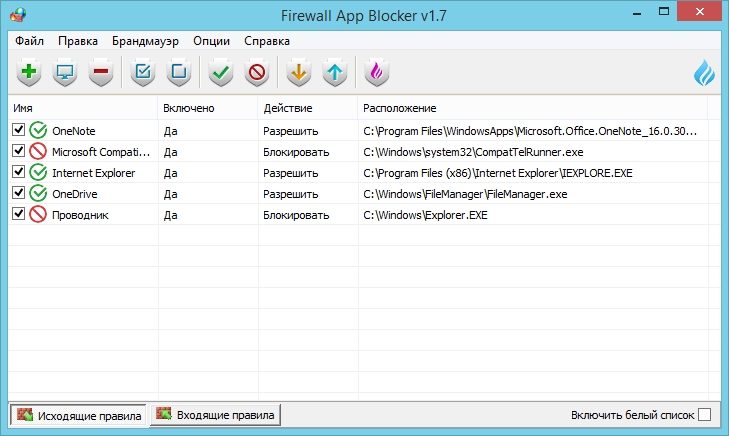729x436 pixels.
Task: Switch to the Входящие правила tab
Action: click(x=214, y=414)
